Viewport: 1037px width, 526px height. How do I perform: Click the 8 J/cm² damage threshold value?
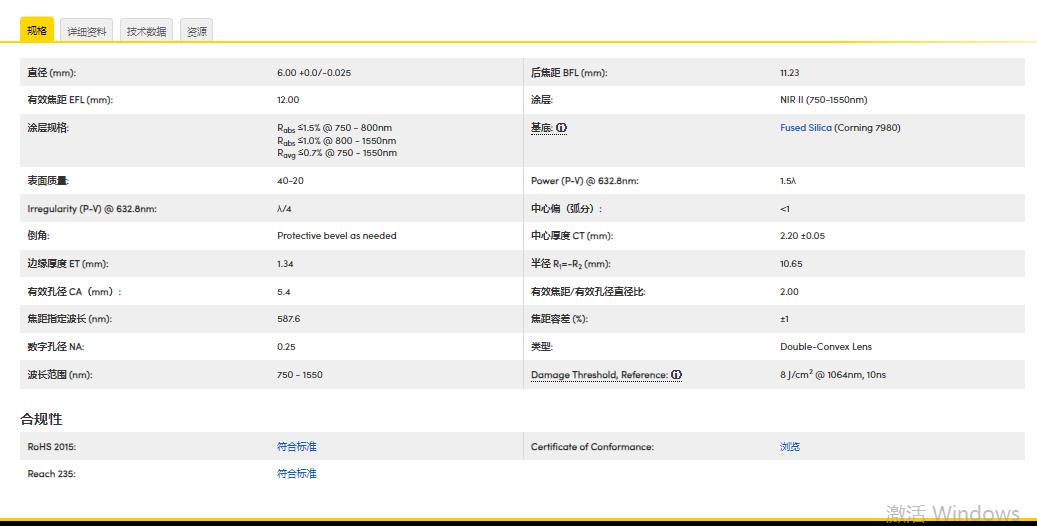[832, 375]
